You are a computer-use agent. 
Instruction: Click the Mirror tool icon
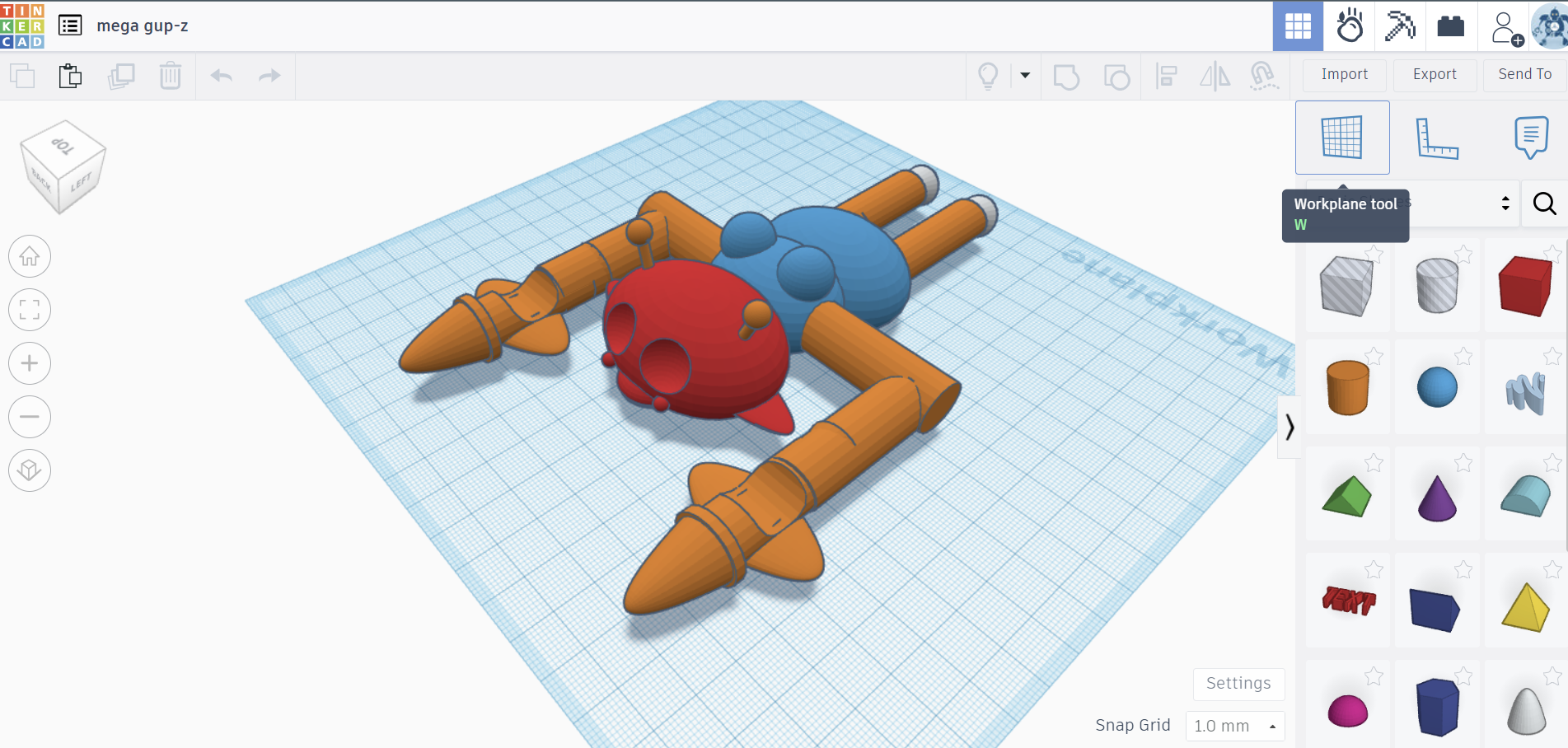(x=1215, y=77)
